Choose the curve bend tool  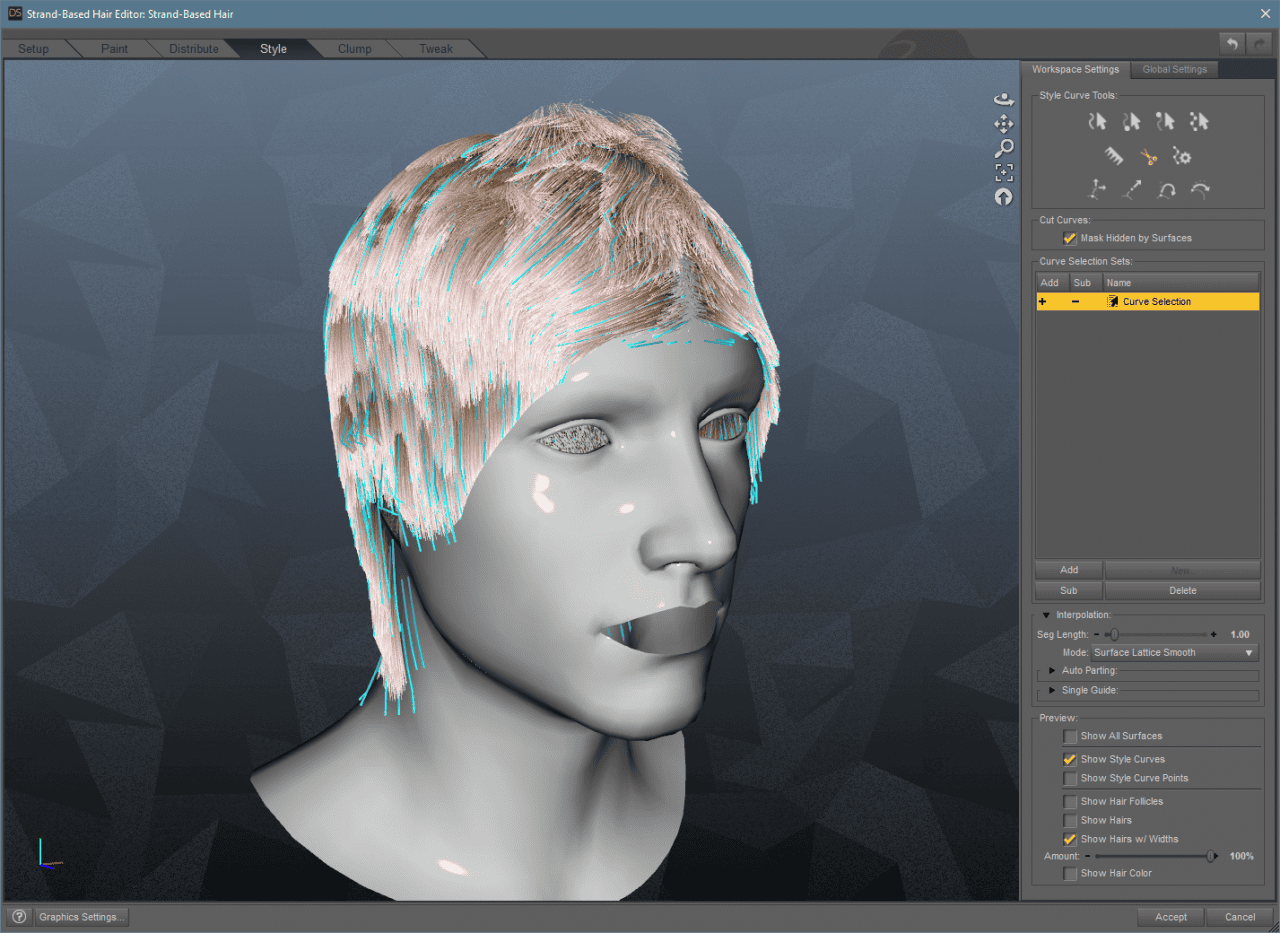click(x=1198, y=189)
